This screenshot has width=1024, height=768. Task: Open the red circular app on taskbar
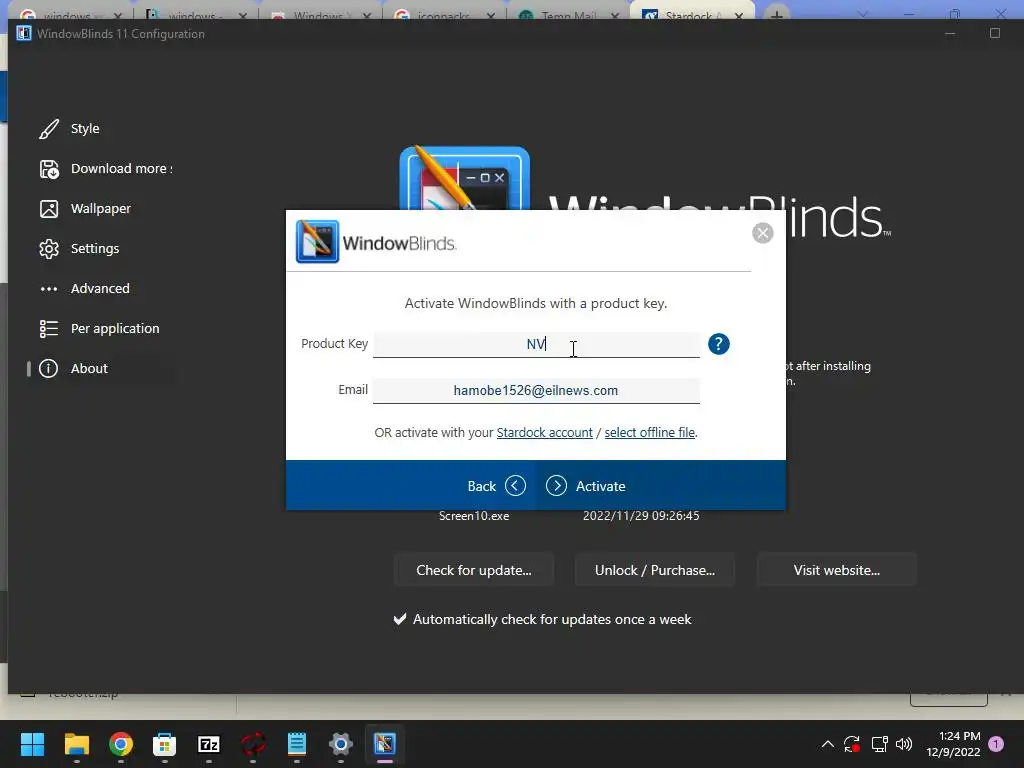[253, 744]
